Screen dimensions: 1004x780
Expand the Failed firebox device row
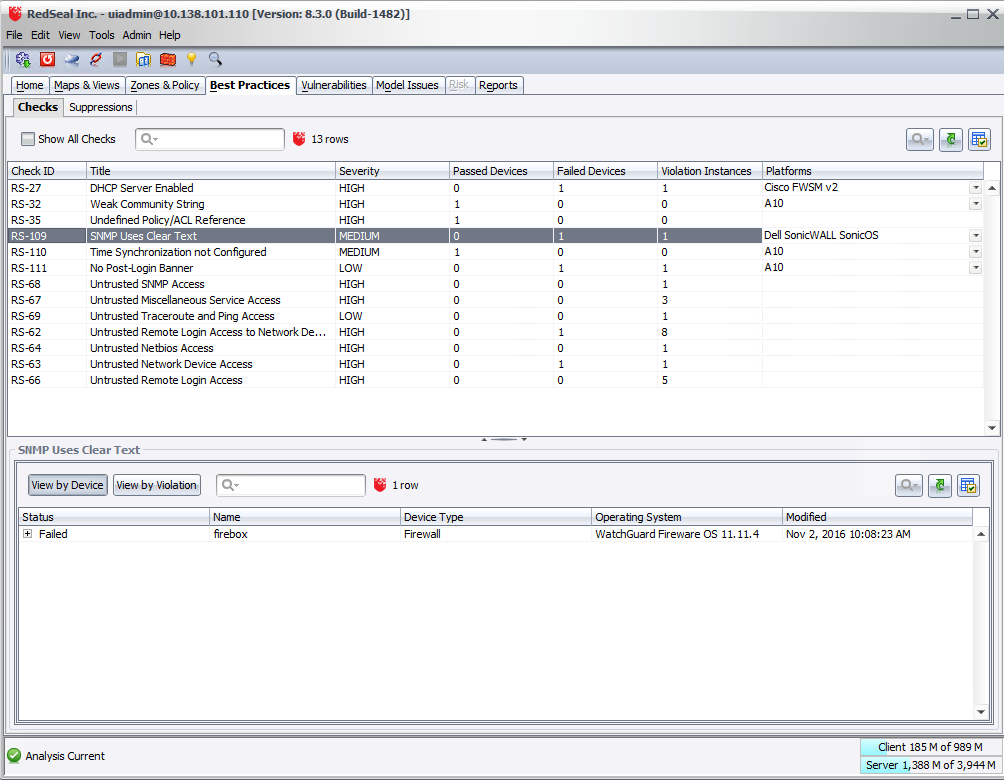[27, 534]
